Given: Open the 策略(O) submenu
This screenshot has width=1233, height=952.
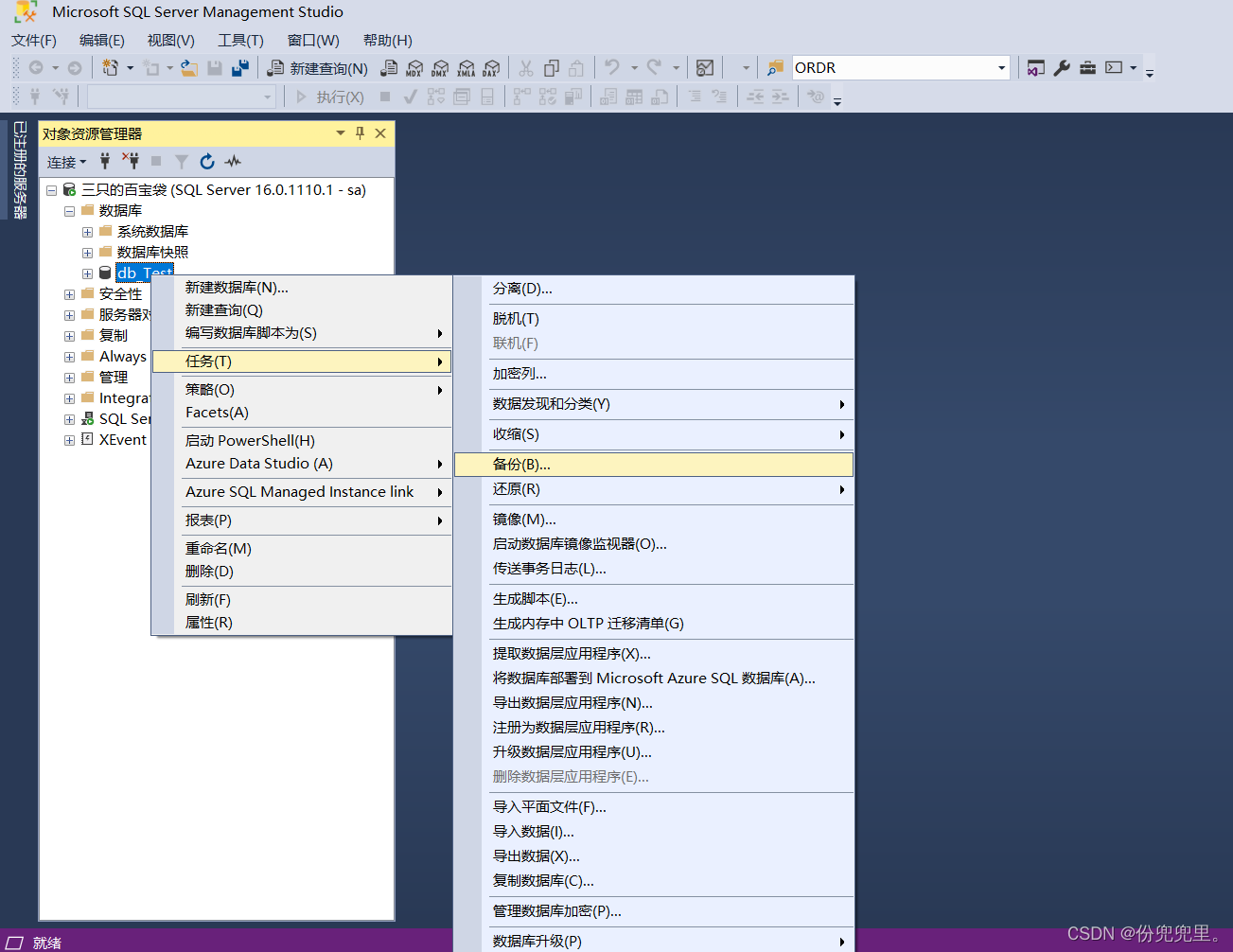Looking at the screenshot, I should pyautogui.click(x=301, y=390).
